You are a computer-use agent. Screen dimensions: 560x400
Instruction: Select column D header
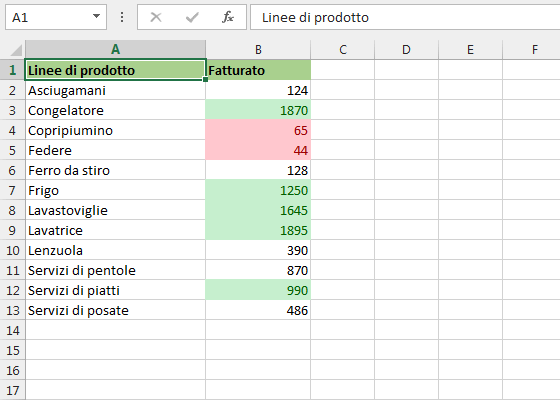pos(406,49)
